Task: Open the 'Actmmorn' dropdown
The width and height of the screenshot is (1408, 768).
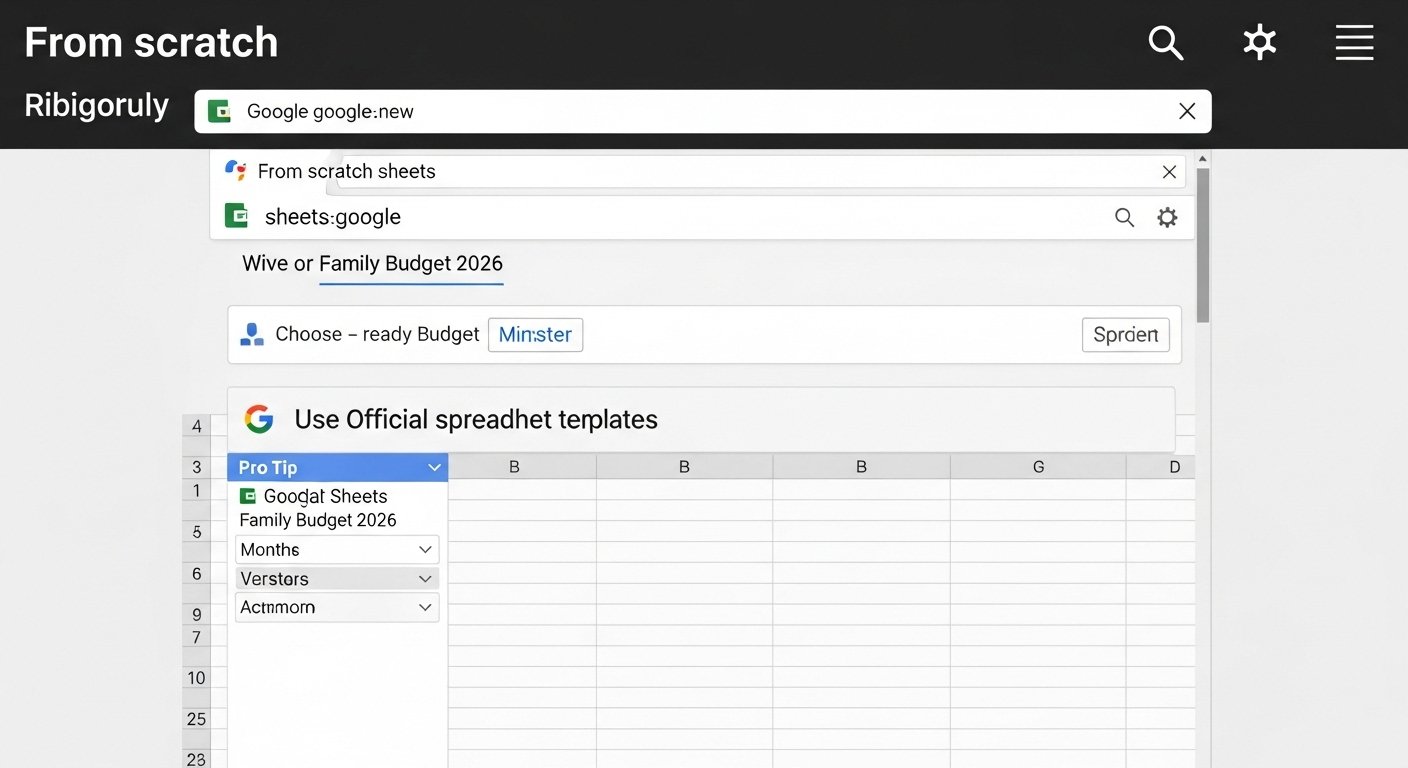Action: [x=337, y=607]
